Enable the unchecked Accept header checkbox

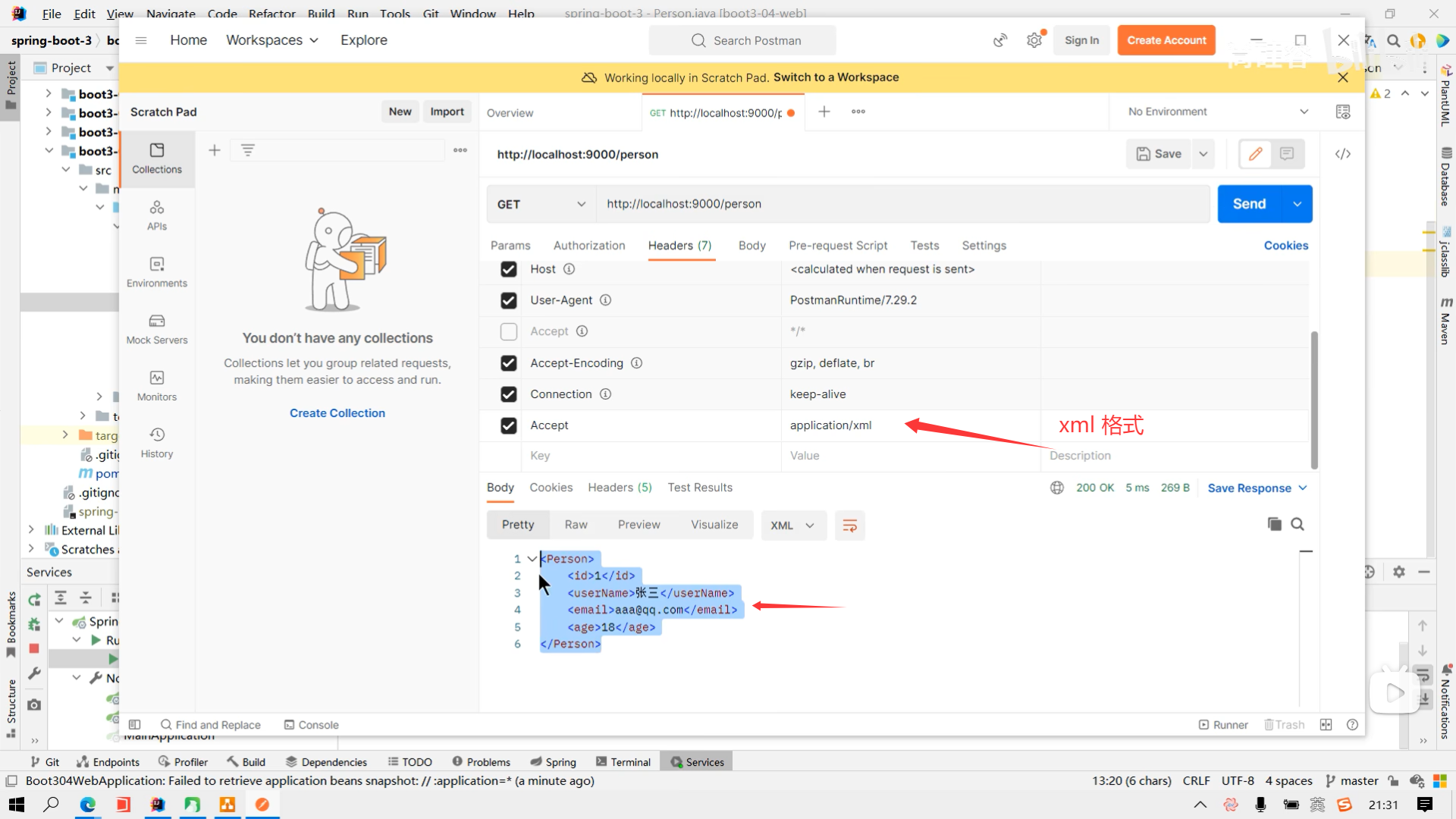tap(509, 331)
